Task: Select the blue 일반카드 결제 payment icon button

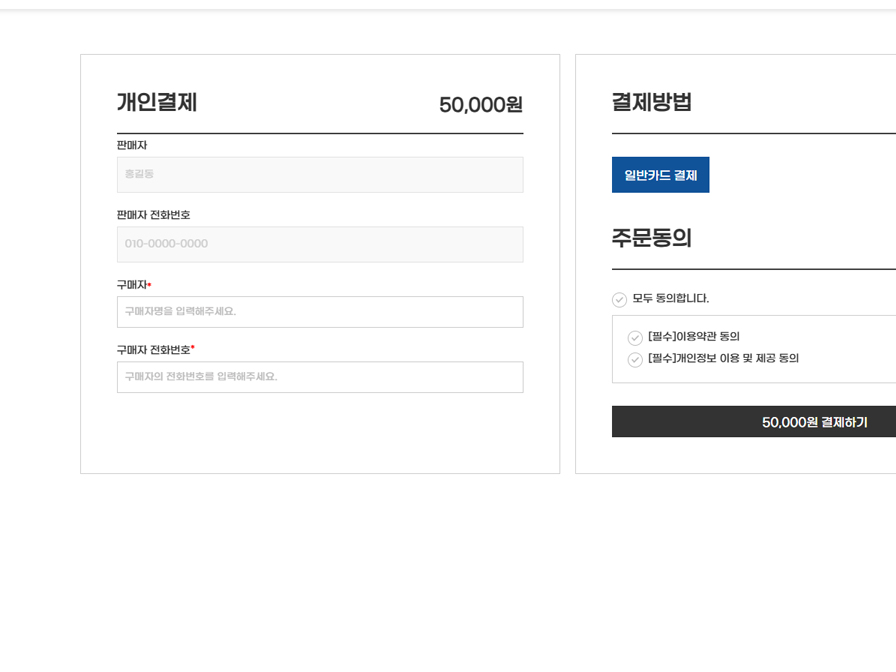Action: coord(660,174)
